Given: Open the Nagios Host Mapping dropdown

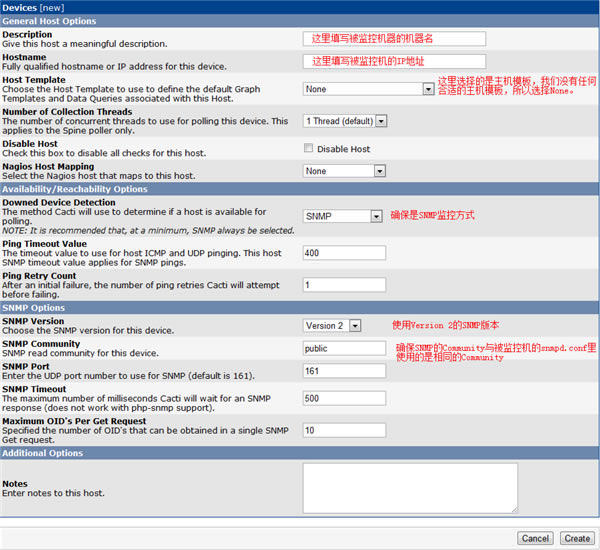Looking at the screenshot, I should click(x=344, y=171).
